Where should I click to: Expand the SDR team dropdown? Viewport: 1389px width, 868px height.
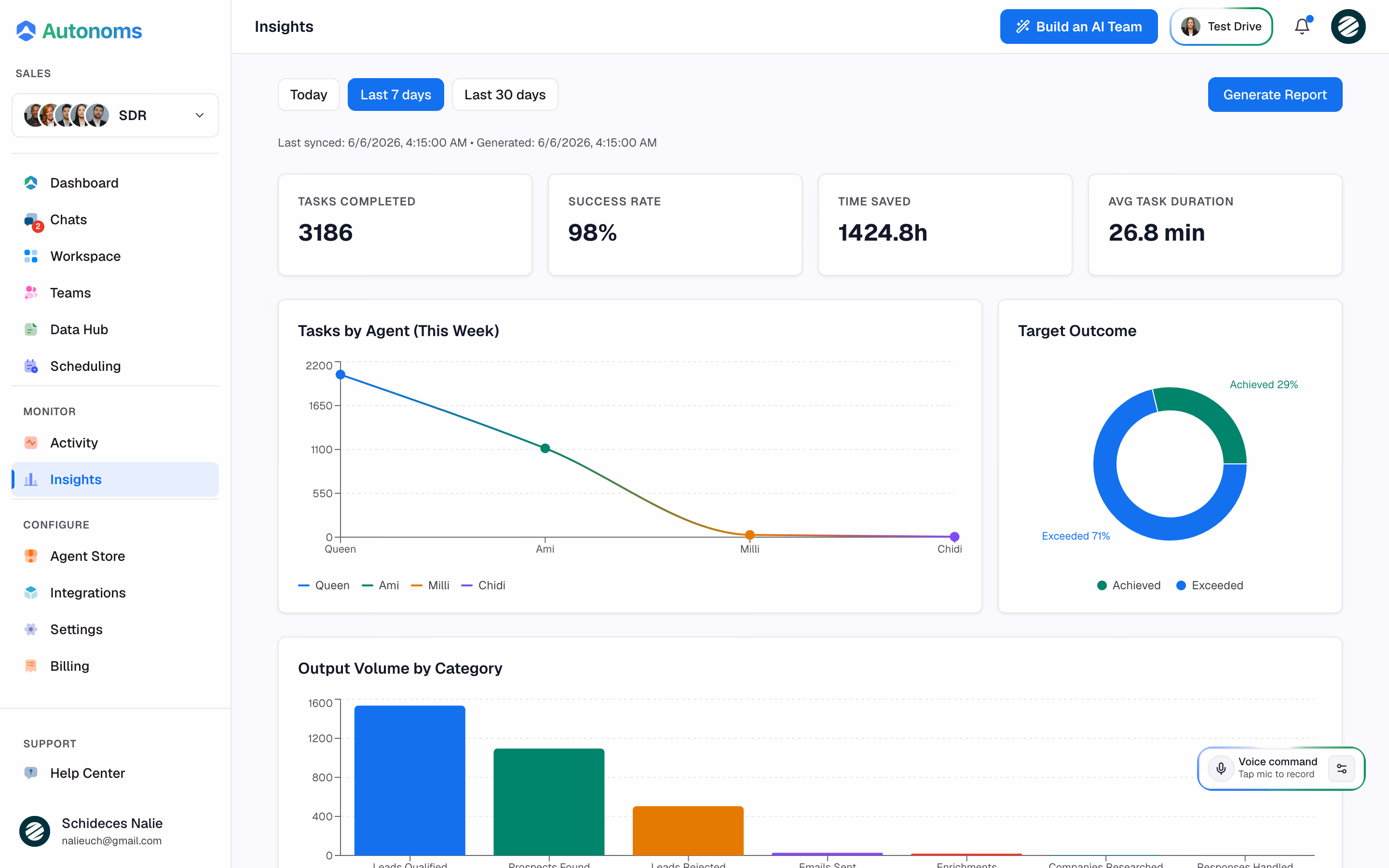pos(115,115)
